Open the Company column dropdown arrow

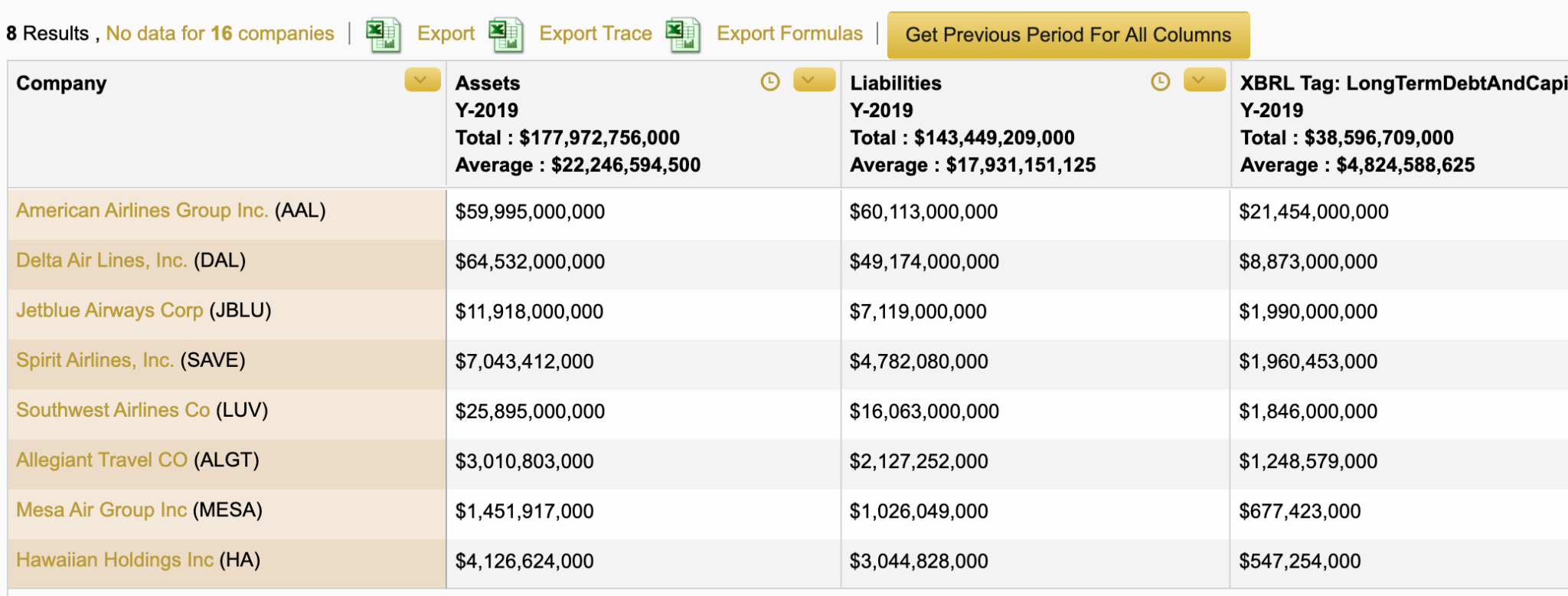[422, 80]
